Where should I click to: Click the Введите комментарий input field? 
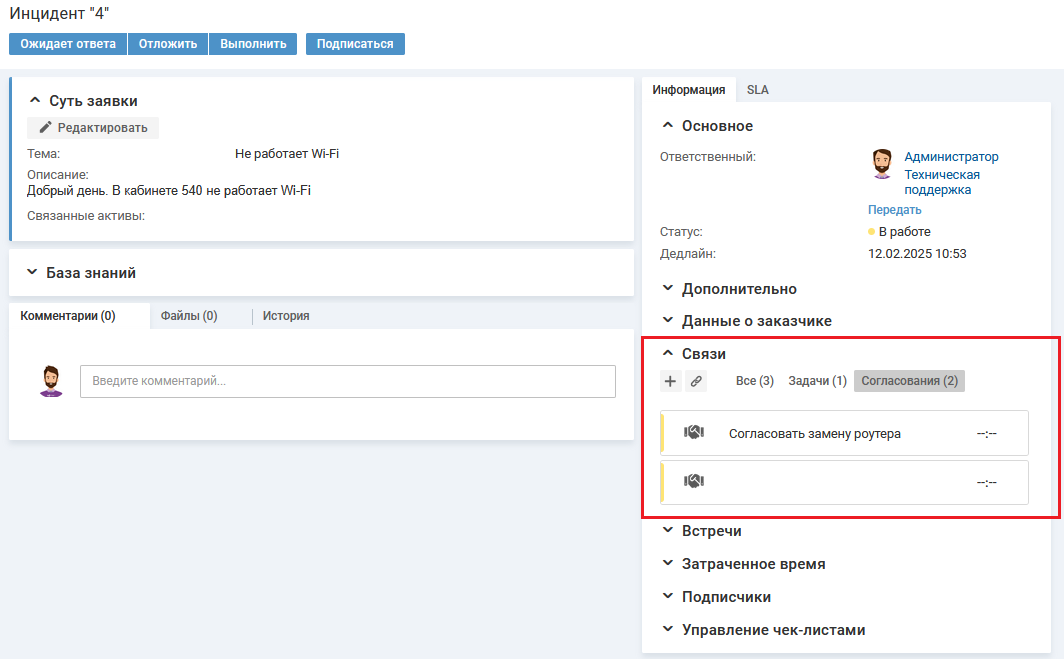[347, 381]
